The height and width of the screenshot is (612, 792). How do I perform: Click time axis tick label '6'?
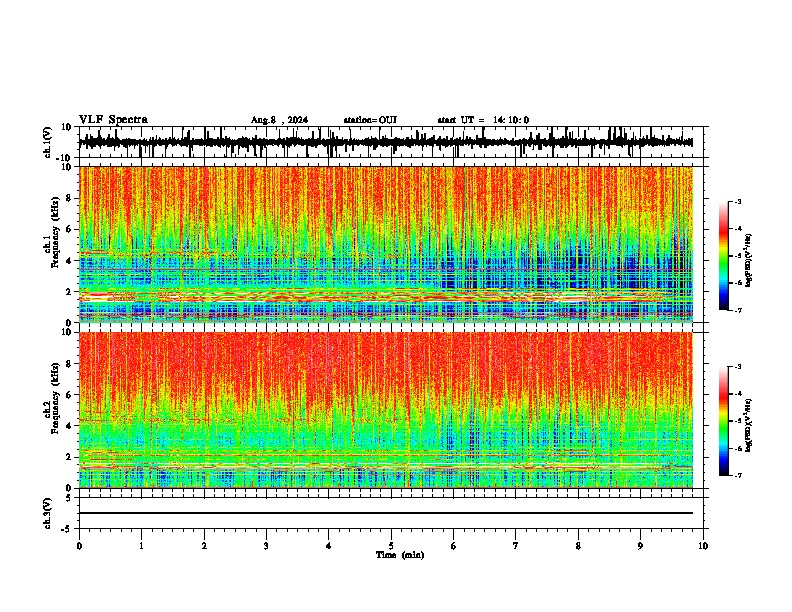click(454, 546)
